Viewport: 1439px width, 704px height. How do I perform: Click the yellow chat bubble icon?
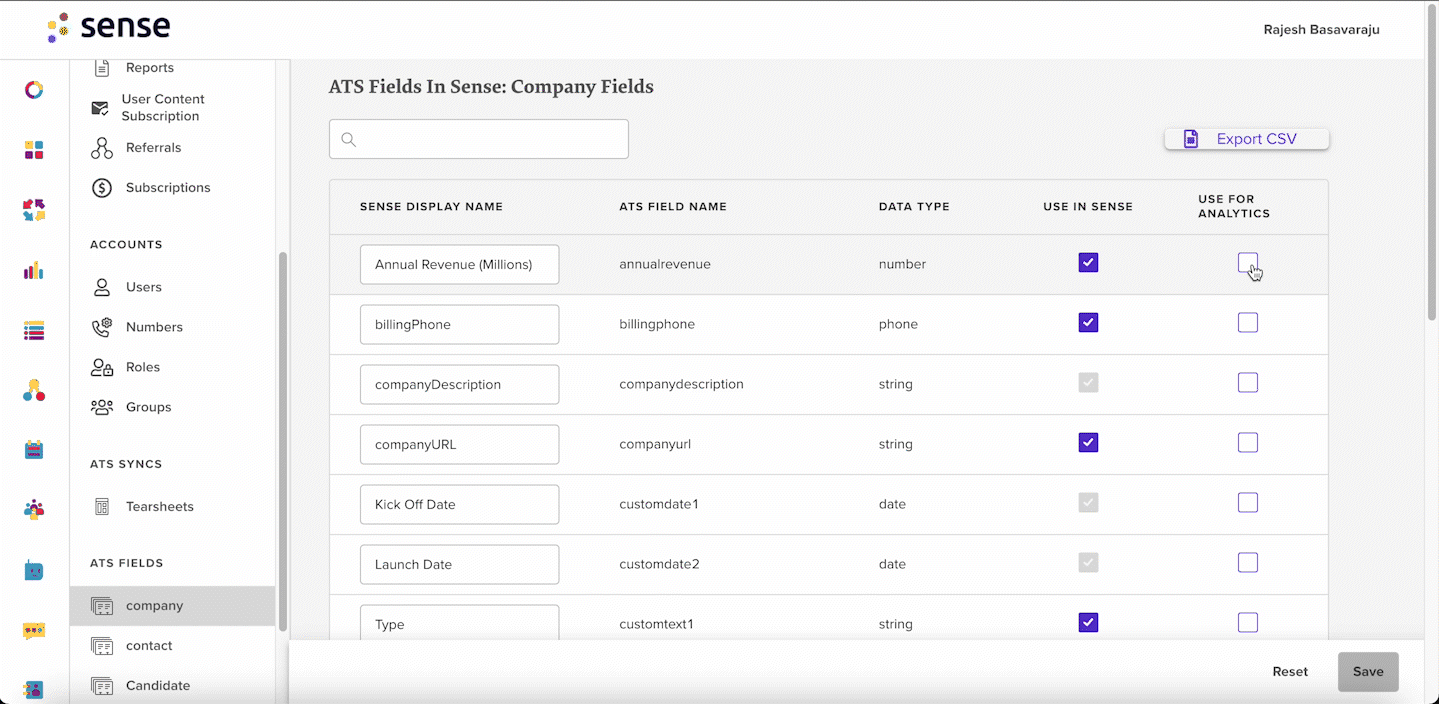coord(34,630)
